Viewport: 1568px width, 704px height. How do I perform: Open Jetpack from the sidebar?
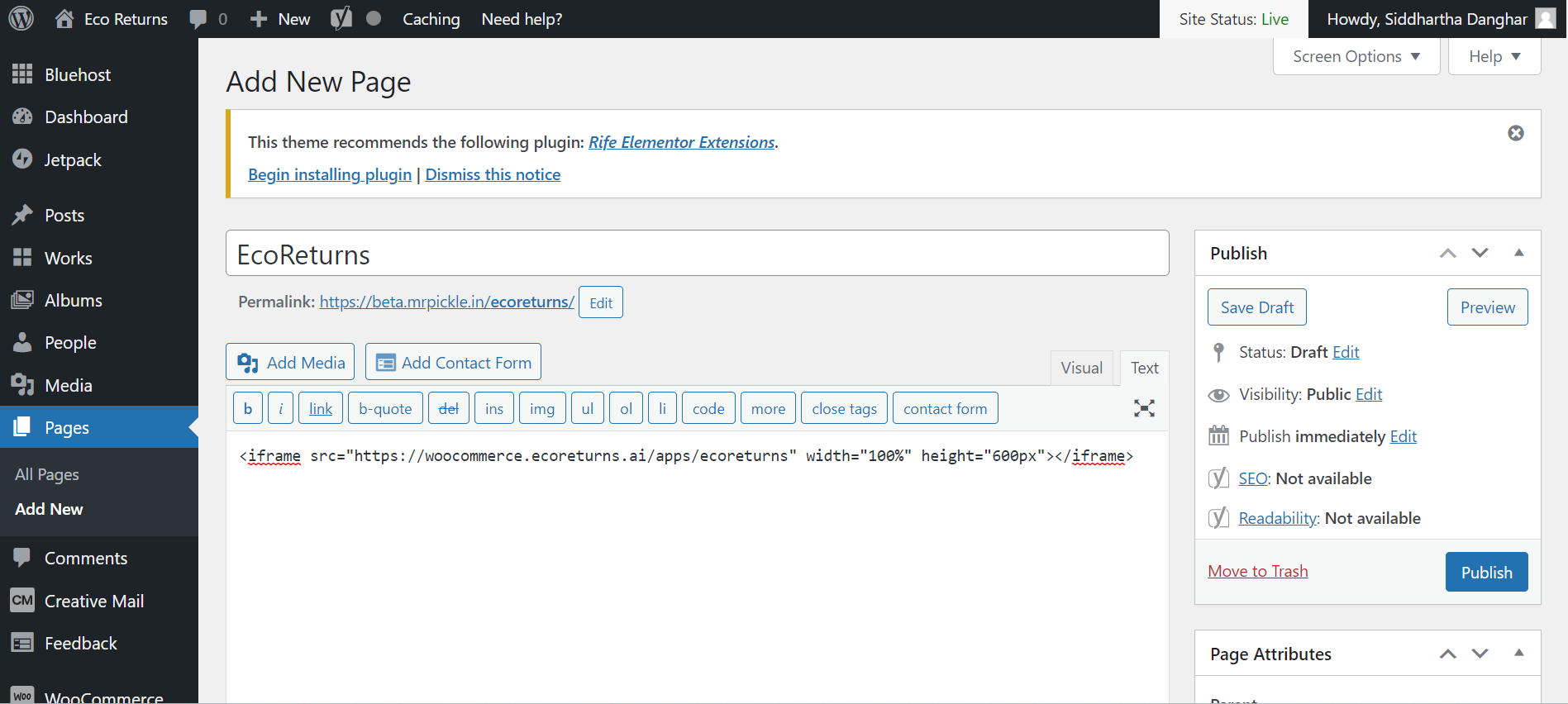tap(73, 160)
